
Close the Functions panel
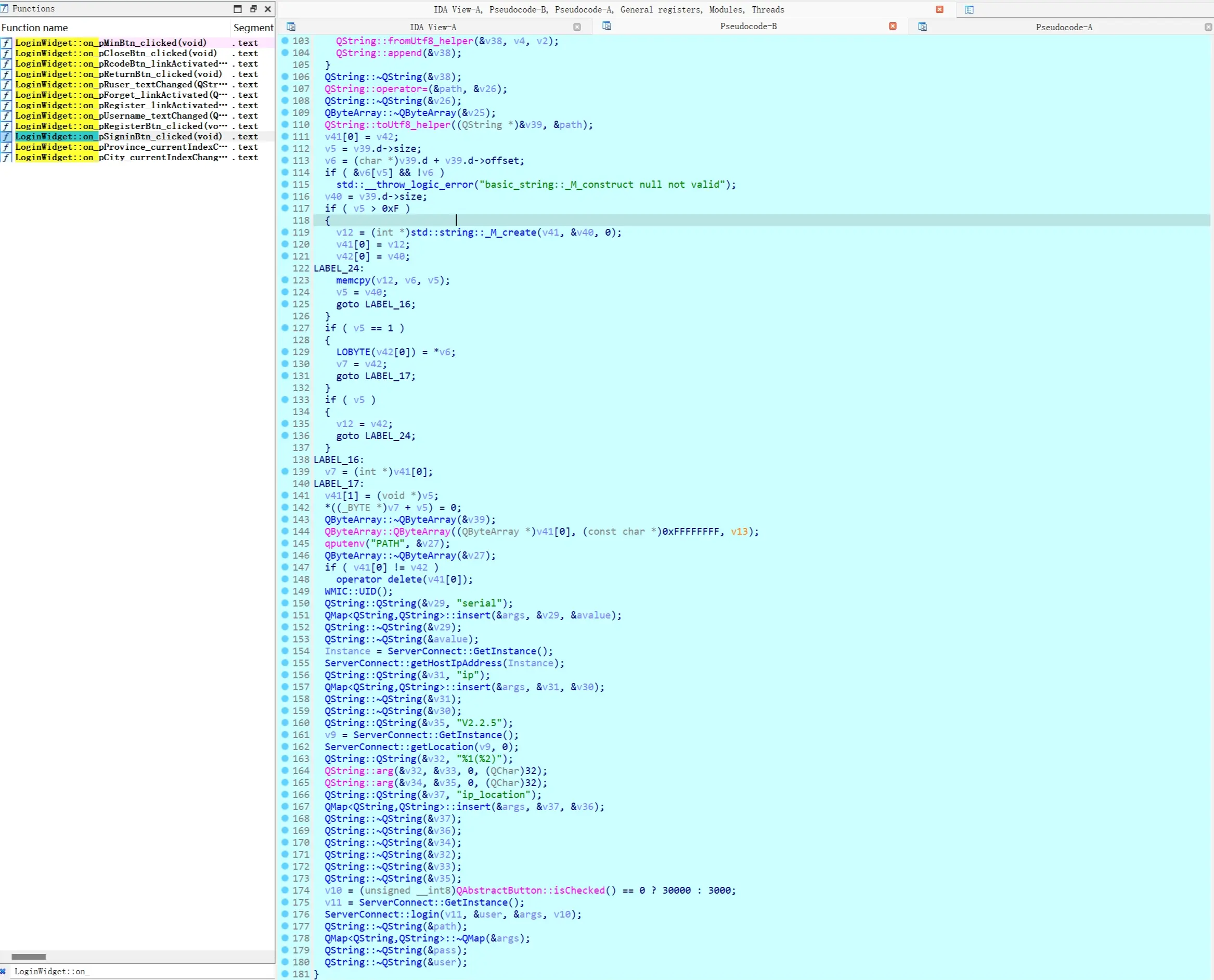pyautogui.click(x=268, y=8)
